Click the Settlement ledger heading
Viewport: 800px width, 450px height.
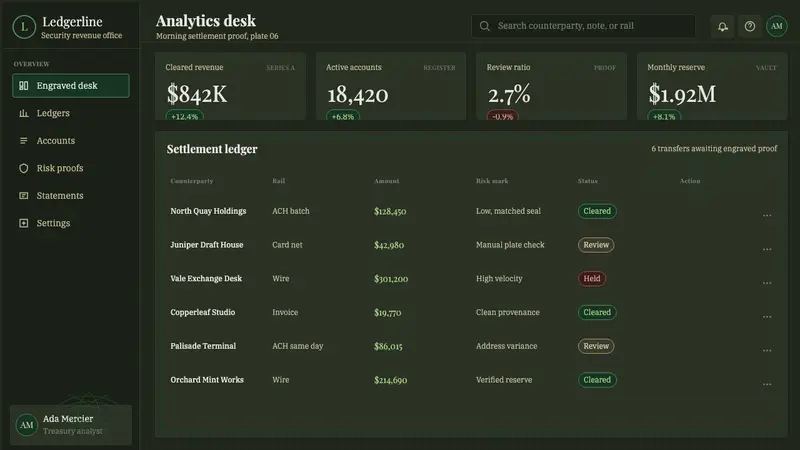pyautogui.click(x=212, y=149)
